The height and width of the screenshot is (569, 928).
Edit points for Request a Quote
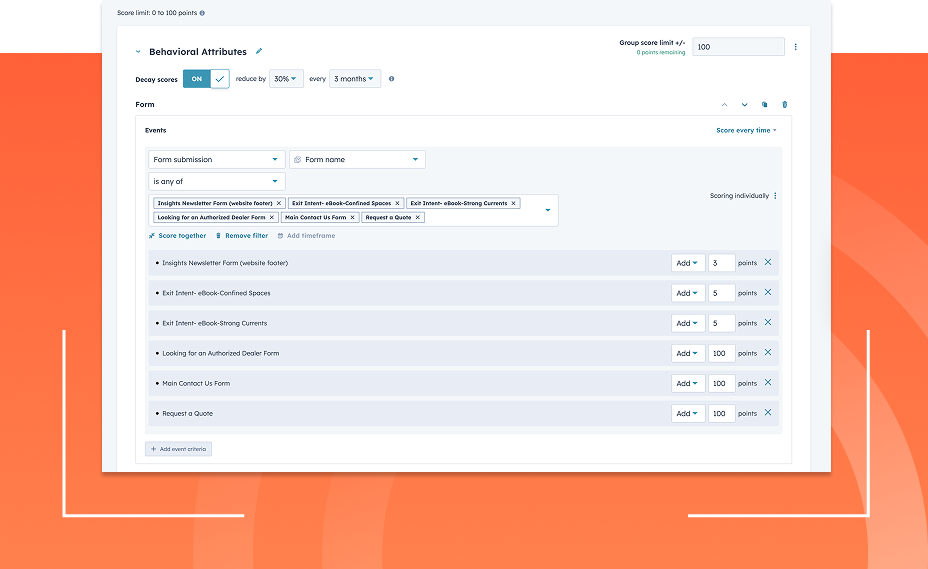coord(721,413)
